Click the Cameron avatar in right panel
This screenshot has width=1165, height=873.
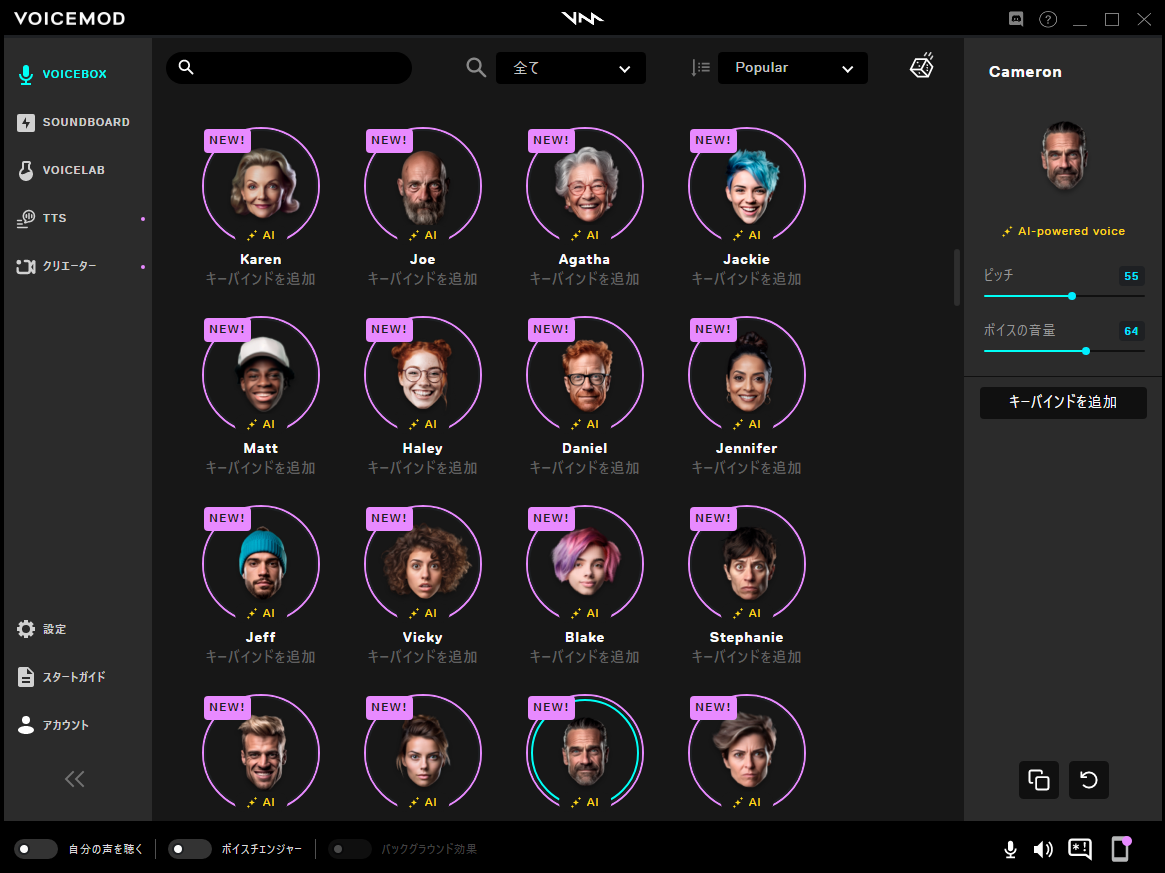click(x=1064, y=156)
